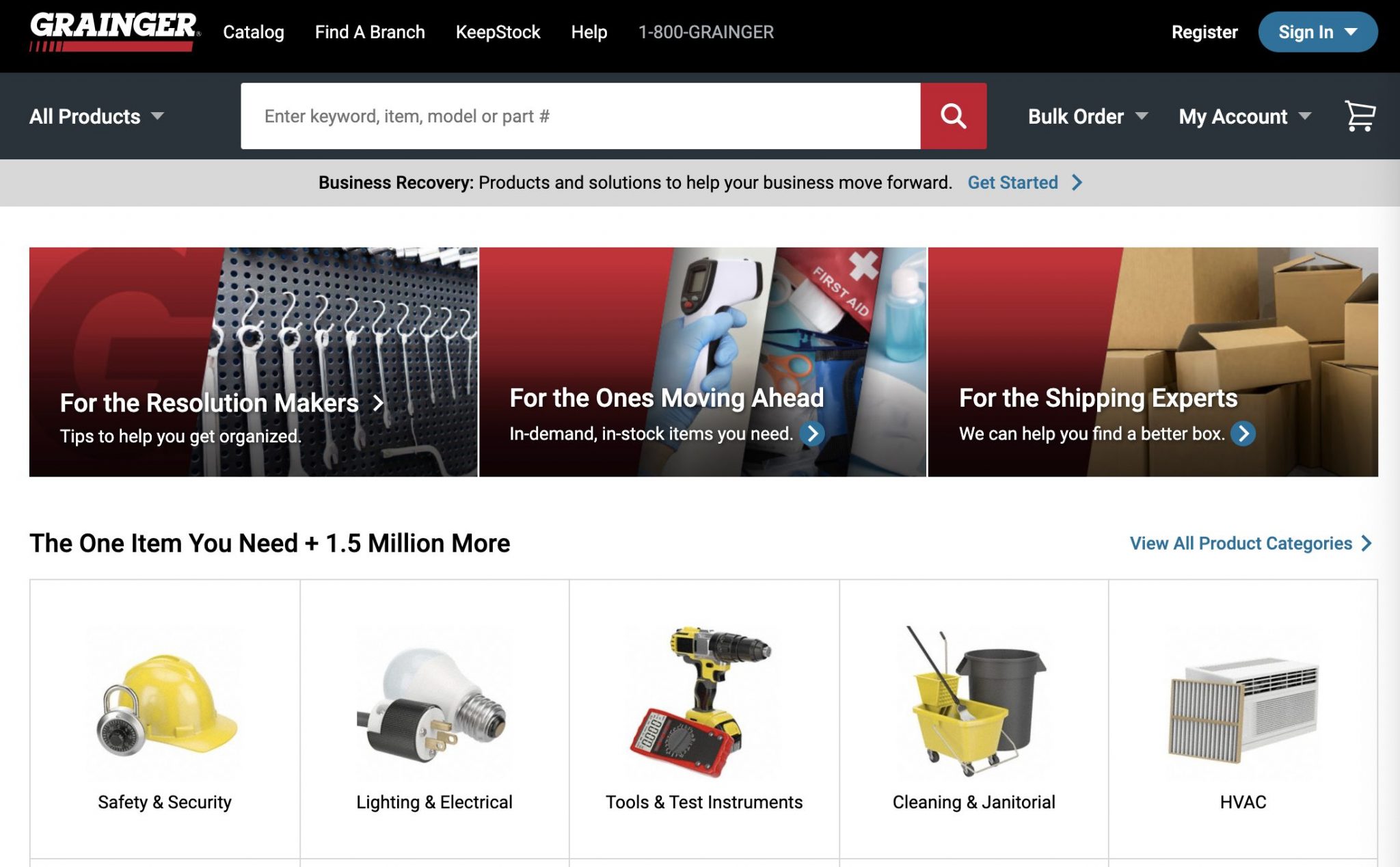Expand the My Account menu
This screenshot has height=867, width=1400.
pyautogui.click(x=1245, y=116)
